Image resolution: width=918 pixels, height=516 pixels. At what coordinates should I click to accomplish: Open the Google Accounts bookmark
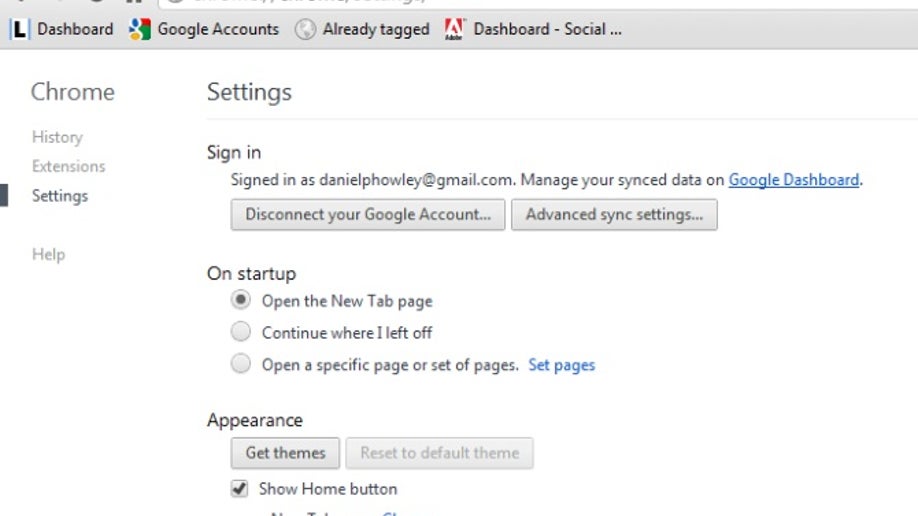coord(204,29)
